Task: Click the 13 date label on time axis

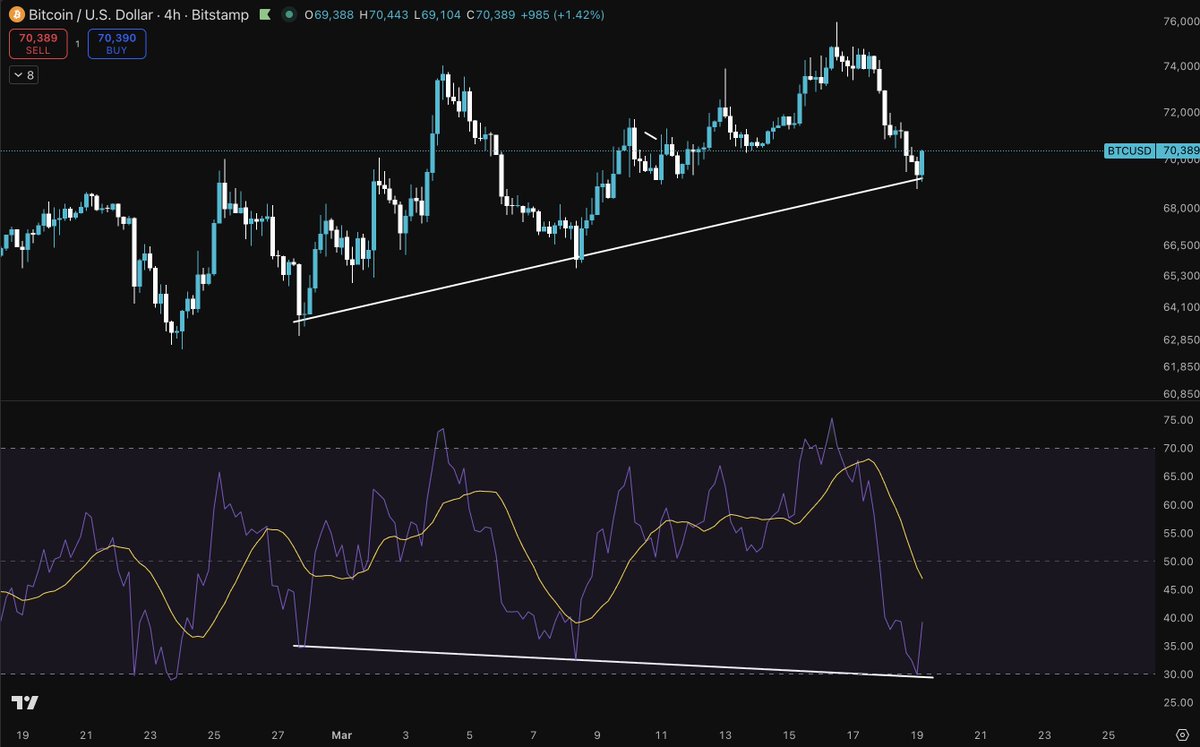Action: point(725,735)
